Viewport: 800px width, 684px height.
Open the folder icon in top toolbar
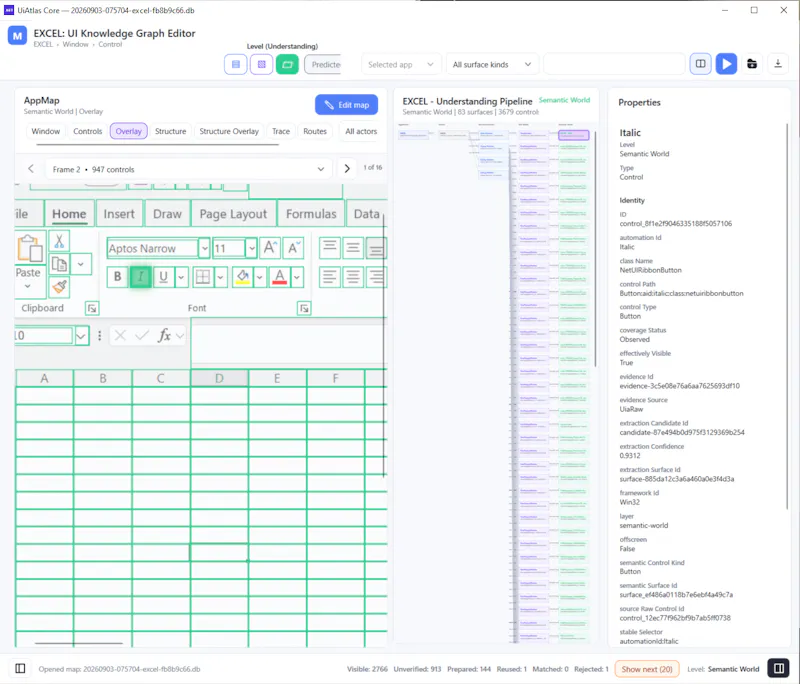752,64
